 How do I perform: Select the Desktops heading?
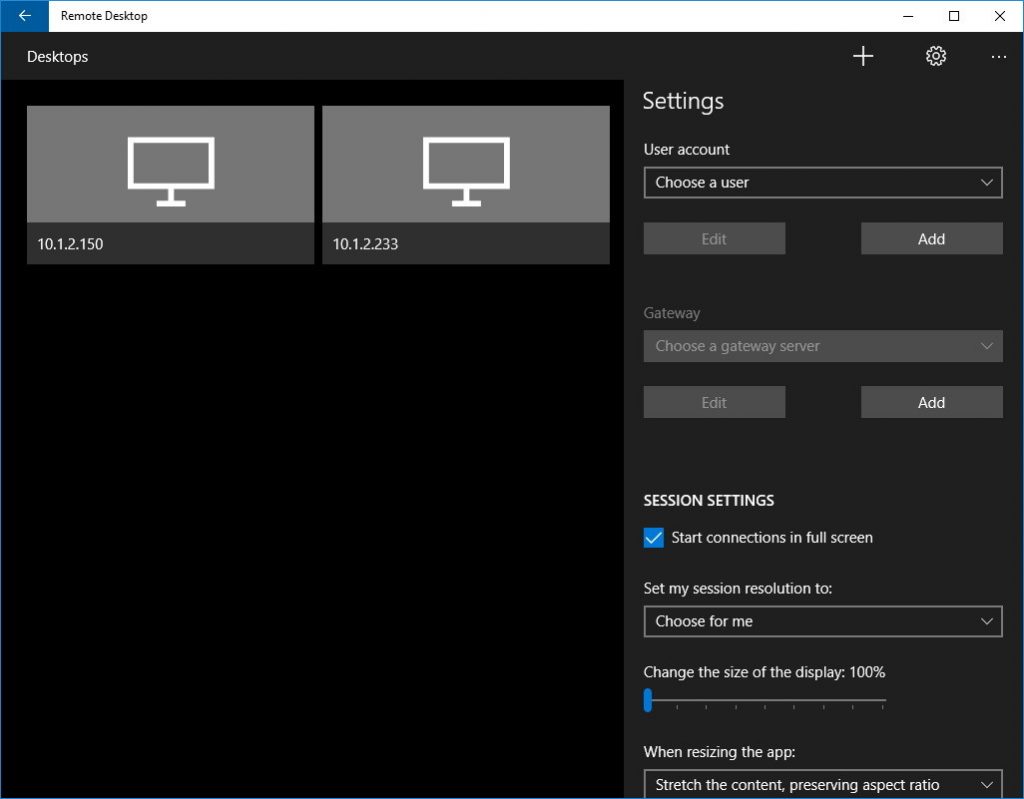pyautogui.click(x=57, y=57)
